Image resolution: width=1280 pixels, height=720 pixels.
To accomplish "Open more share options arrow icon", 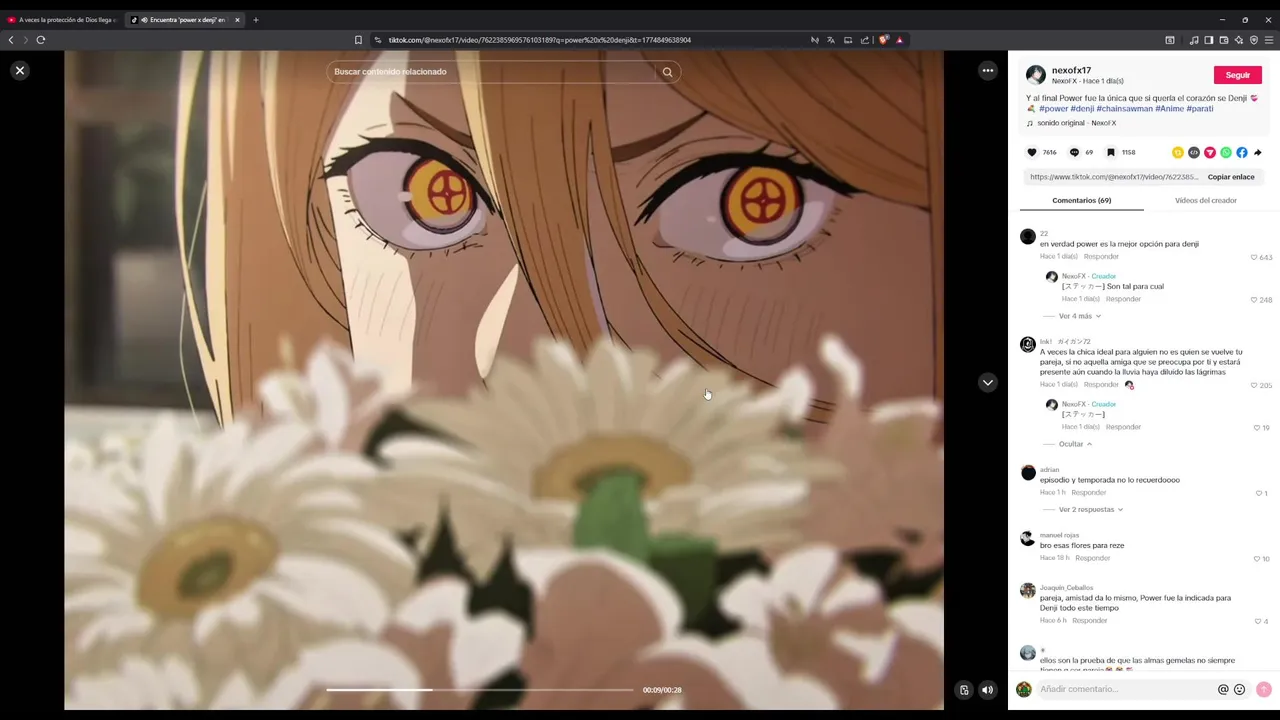I will [1258, 152].
